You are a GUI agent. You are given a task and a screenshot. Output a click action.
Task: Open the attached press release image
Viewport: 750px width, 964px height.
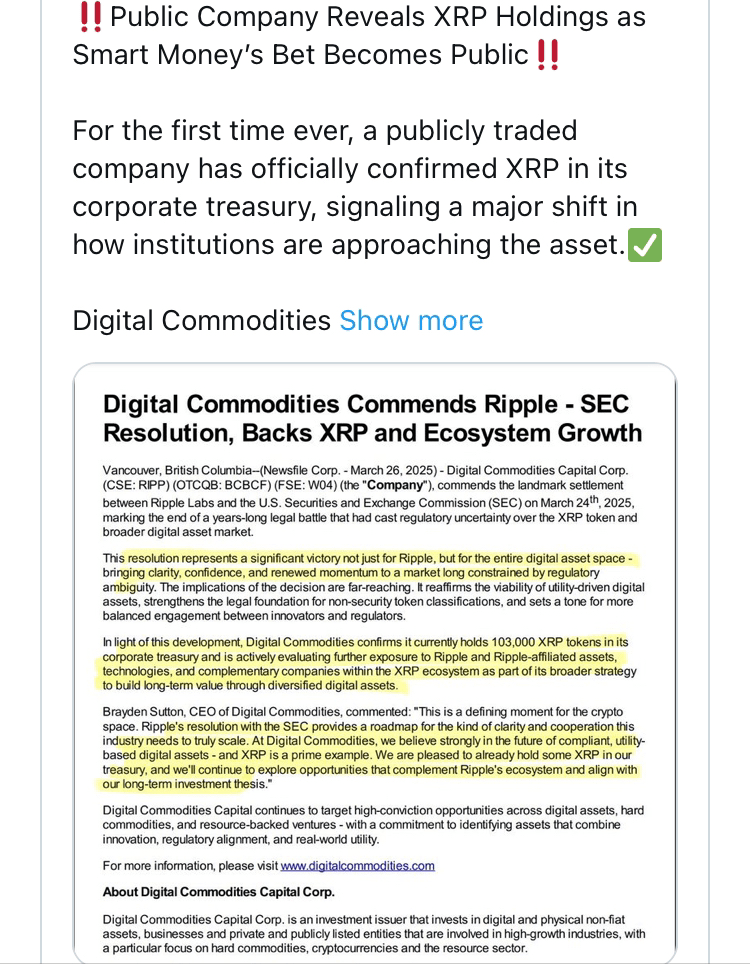[375, 663]
